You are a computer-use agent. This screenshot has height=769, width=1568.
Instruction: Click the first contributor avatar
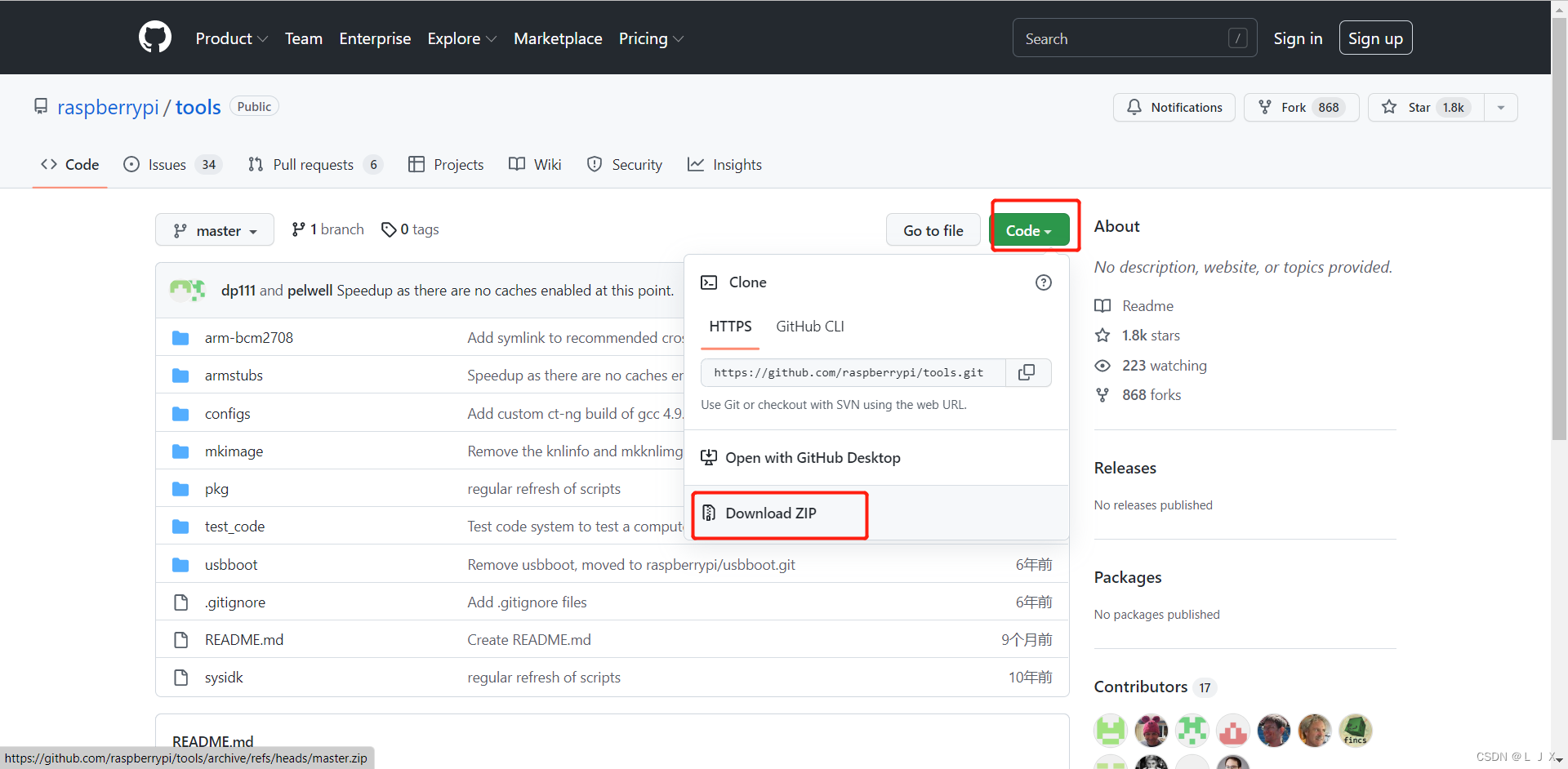coord(1111,730)
